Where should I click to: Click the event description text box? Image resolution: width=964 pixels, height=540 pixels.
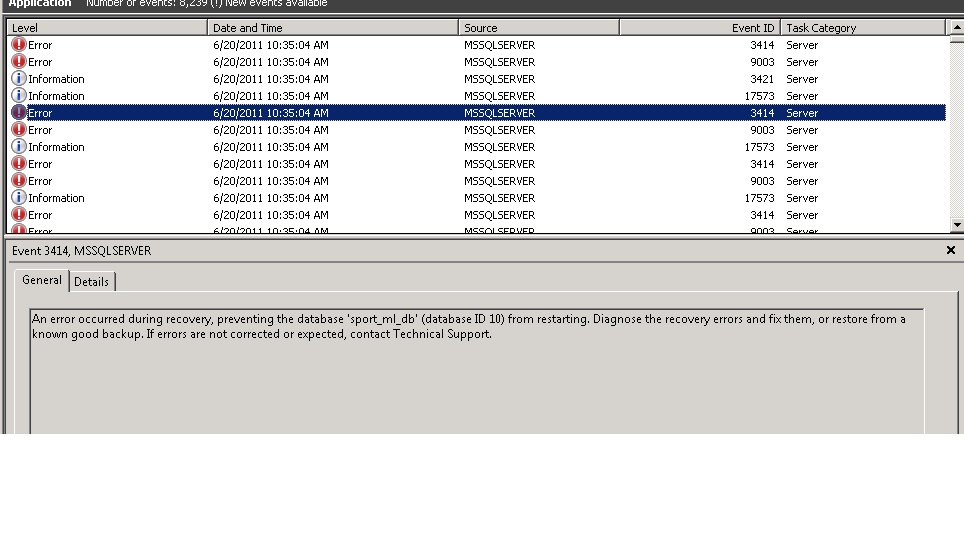tap(476, 371)
